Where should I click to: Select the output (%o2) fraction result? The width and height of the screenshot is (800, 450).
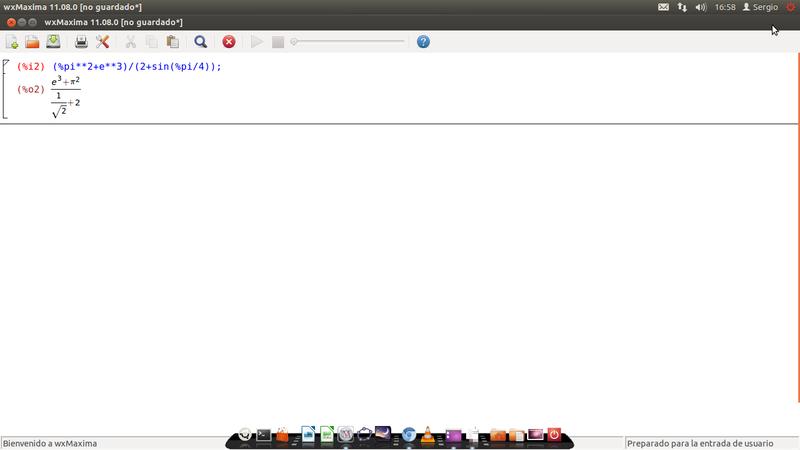66,97
